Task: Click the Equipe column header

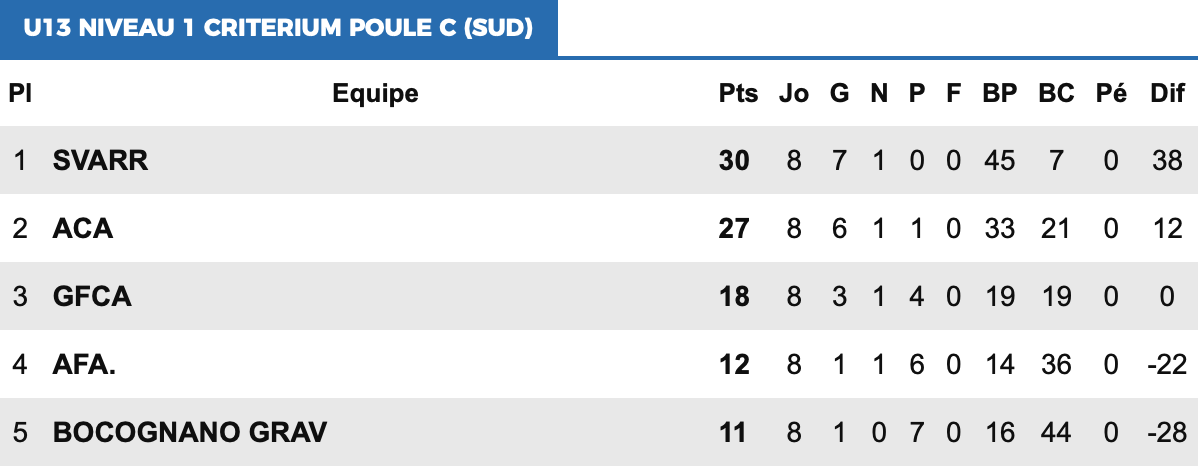Action: coord(375,94)
